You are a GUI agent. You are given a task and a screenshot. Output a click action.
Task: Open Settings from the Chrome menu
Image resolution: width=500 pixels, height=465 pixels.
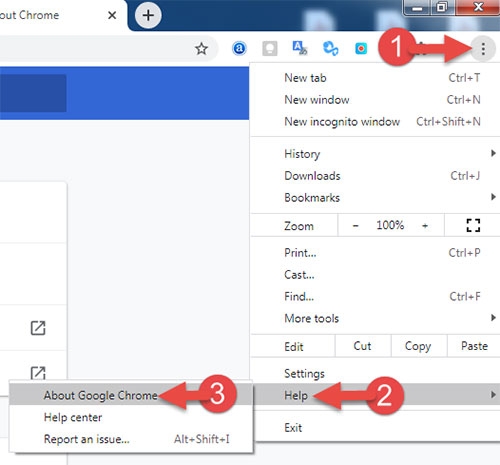[x=375, y=374]
